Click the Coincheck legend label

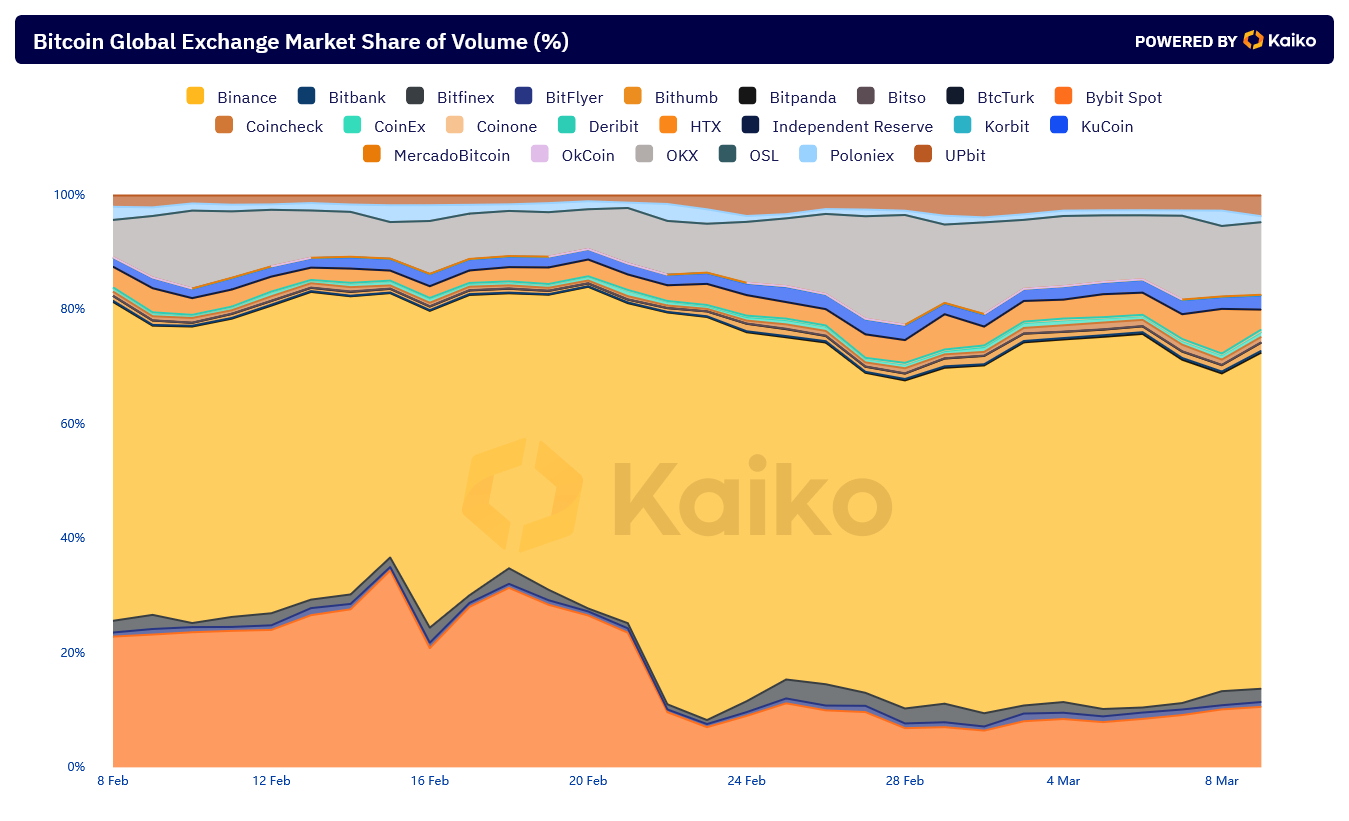pyautogui.click(x=284, y=126)
